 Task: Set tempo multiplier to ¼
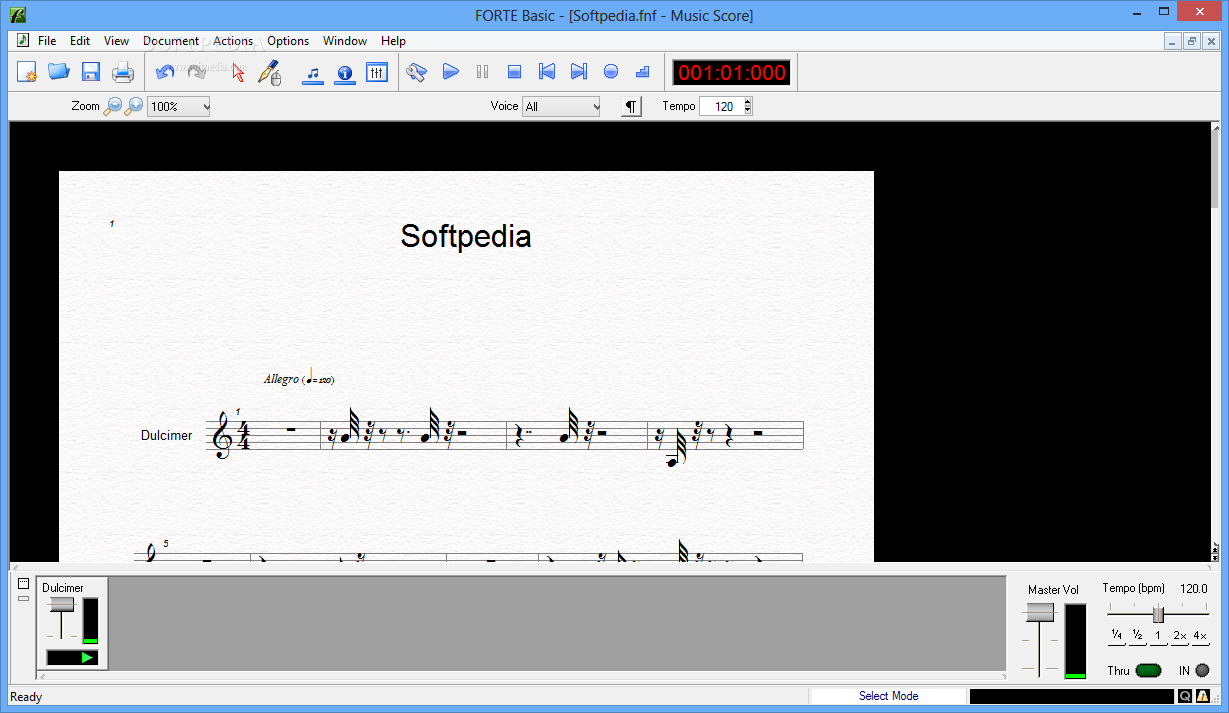[1116, 636]
